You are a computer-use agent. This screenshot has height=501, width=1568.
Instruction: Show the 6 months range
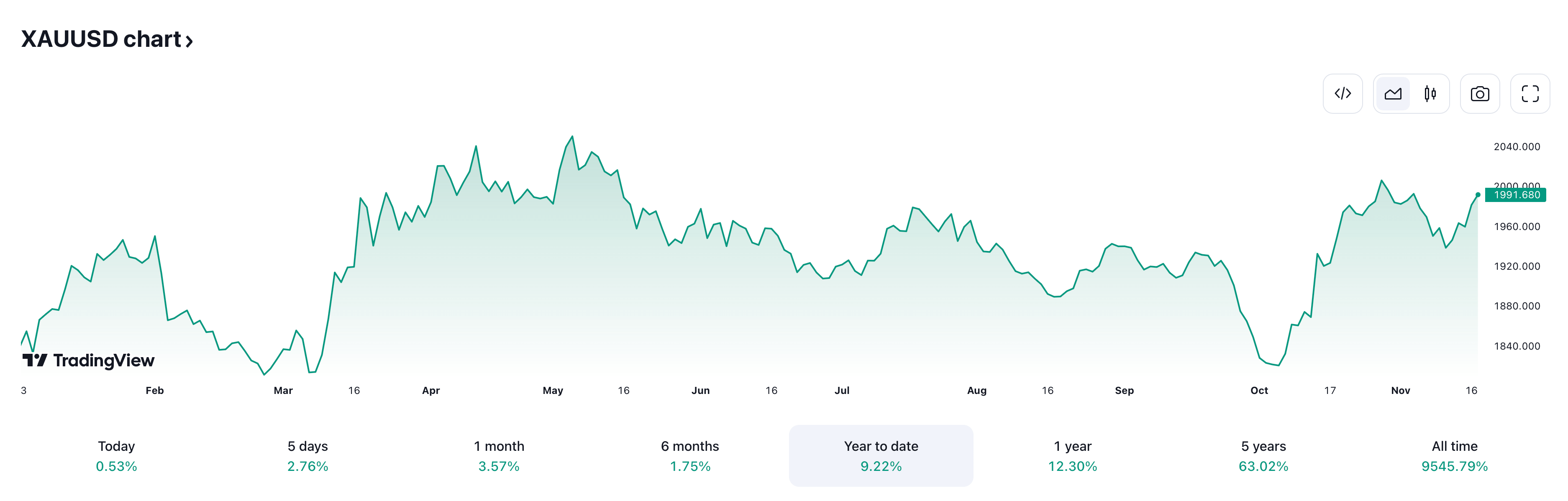coord(689,455)
